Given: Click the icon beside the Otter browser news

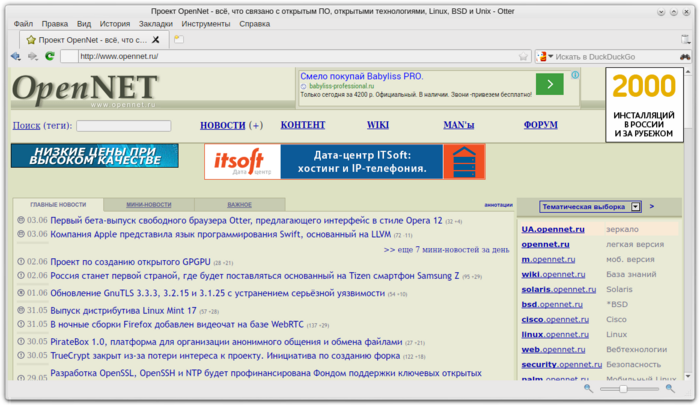Looking at the screenshot, I should pyautogui.click(x=21, y=220).
